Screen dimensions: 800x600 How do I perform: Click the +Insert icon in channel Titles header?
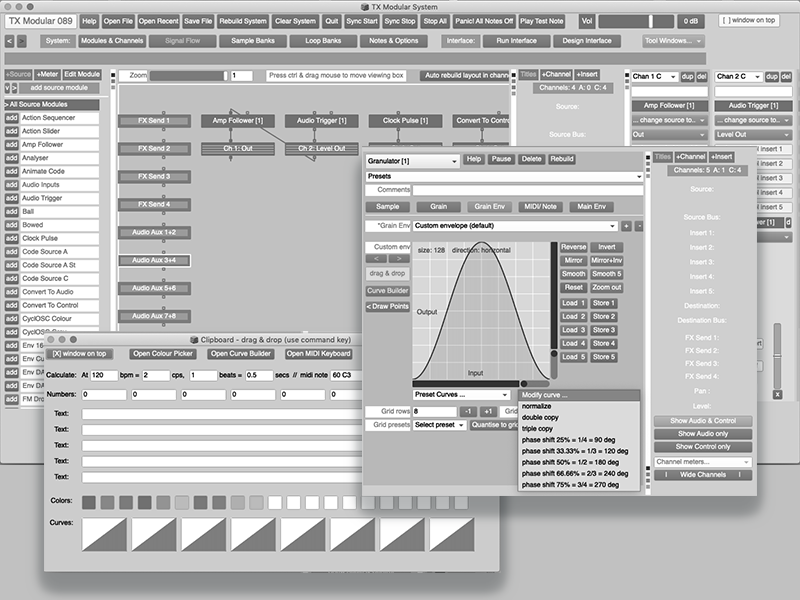coord(585,75)
